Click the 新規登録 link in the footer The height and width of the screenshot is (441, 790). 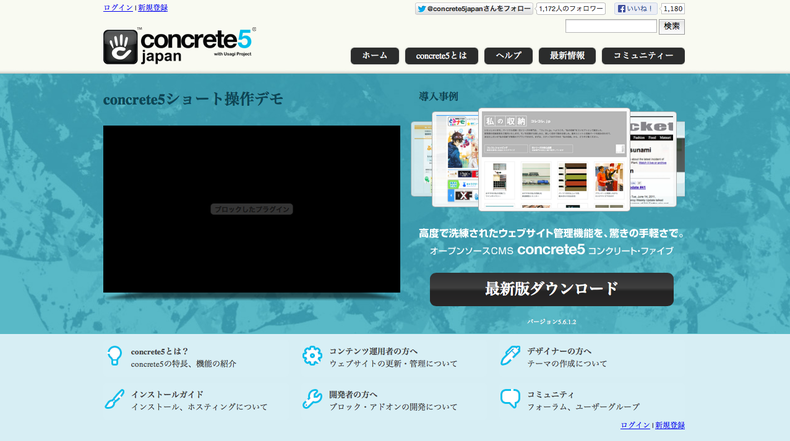[670, 425]
